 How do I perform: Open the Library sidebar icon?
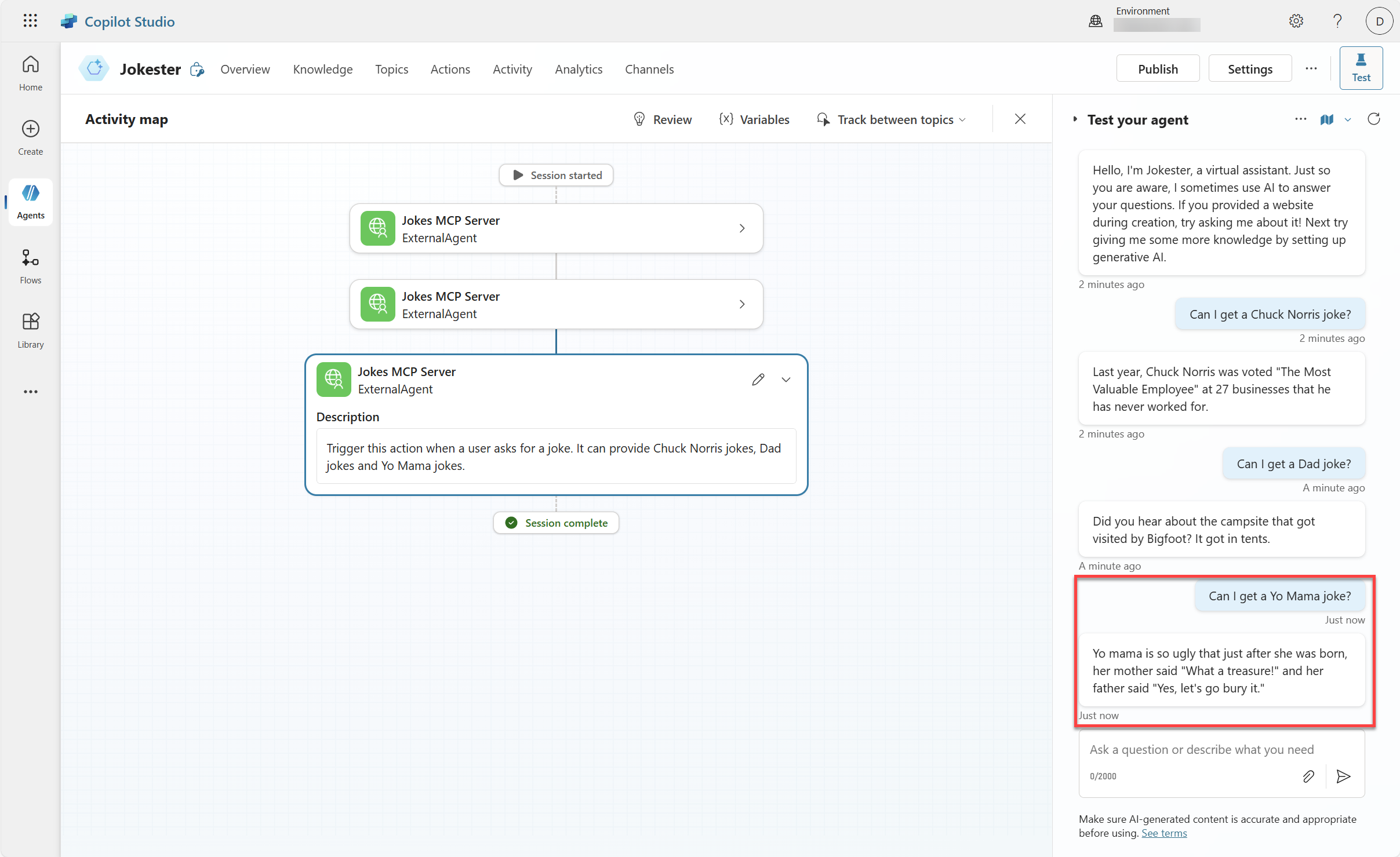pos(30,330)
